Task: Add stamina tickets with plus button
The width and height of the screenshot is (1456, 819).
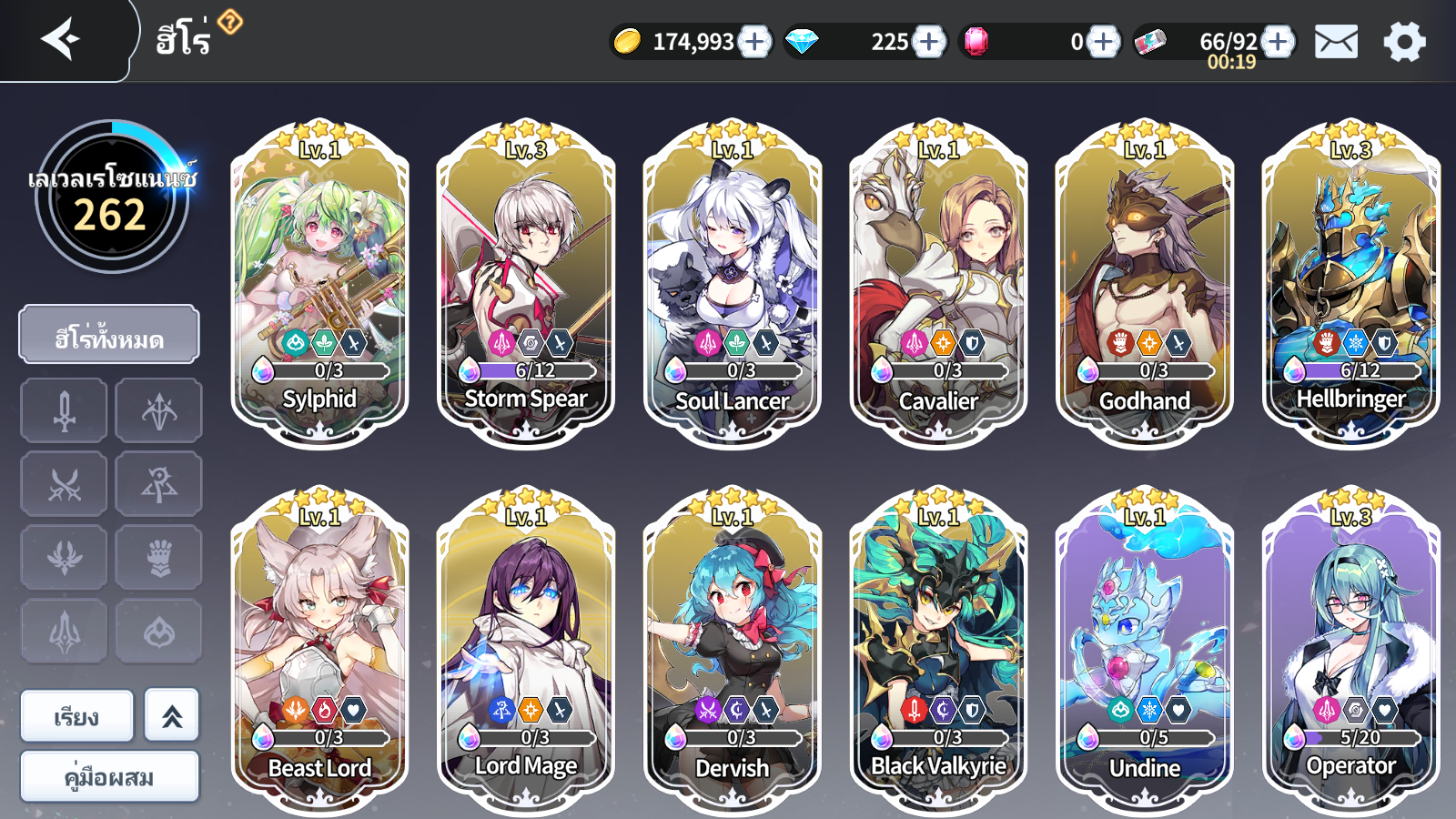Action: click(1278, 42)
